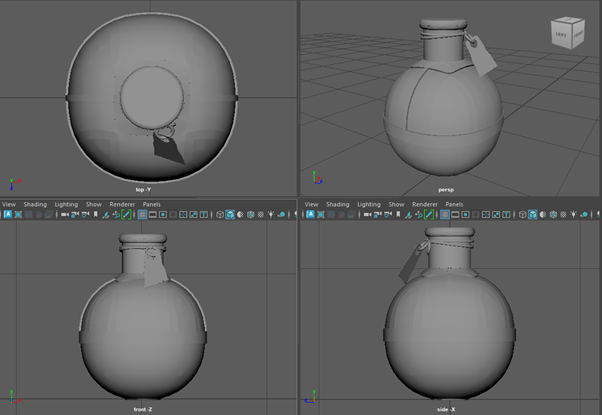Toggle the green grid icon in front view toolbar
The image size is (602, 415).
[x=127, y=214]
